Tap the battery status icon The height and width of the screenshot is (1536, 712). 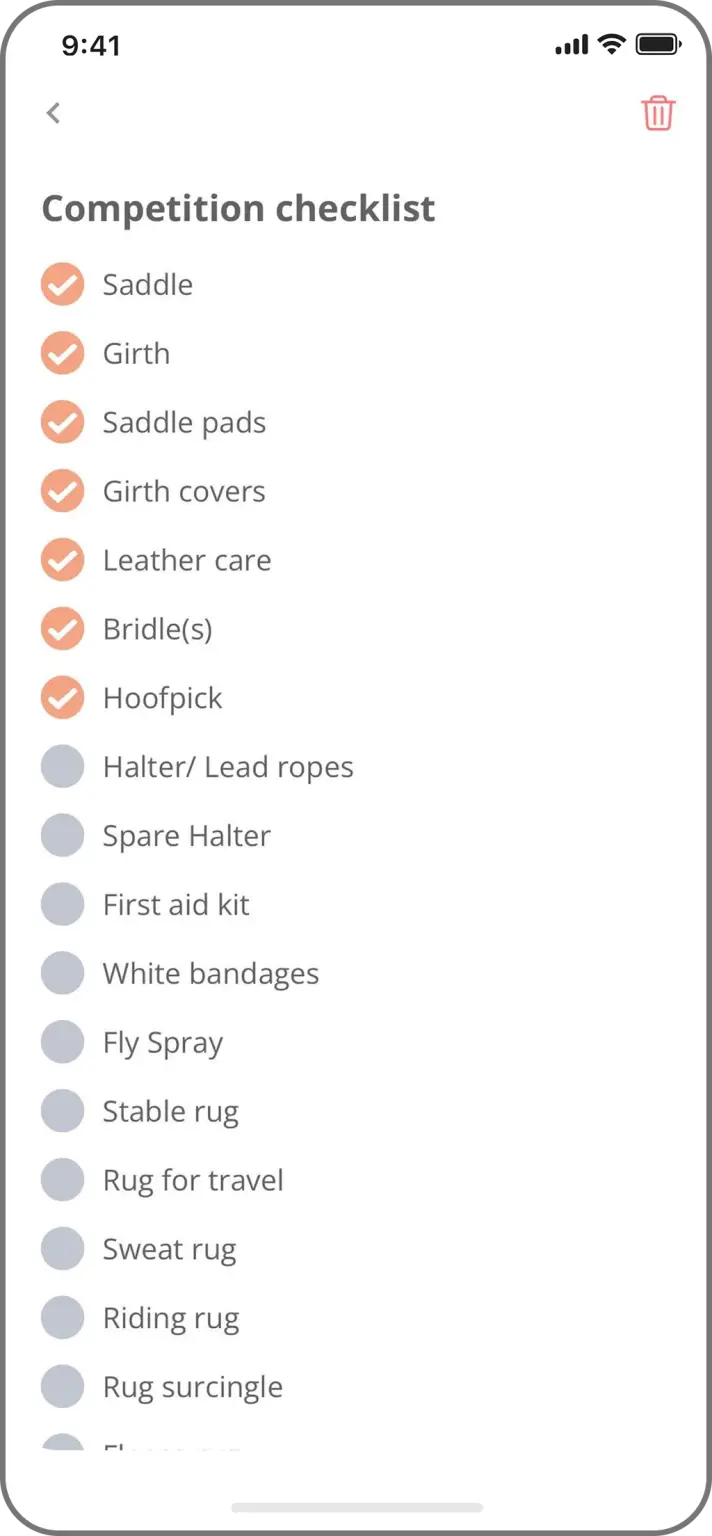(x=658, y=44)
